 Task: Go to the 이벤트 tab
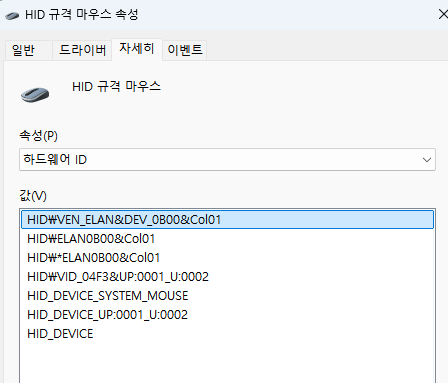(185, 50)
